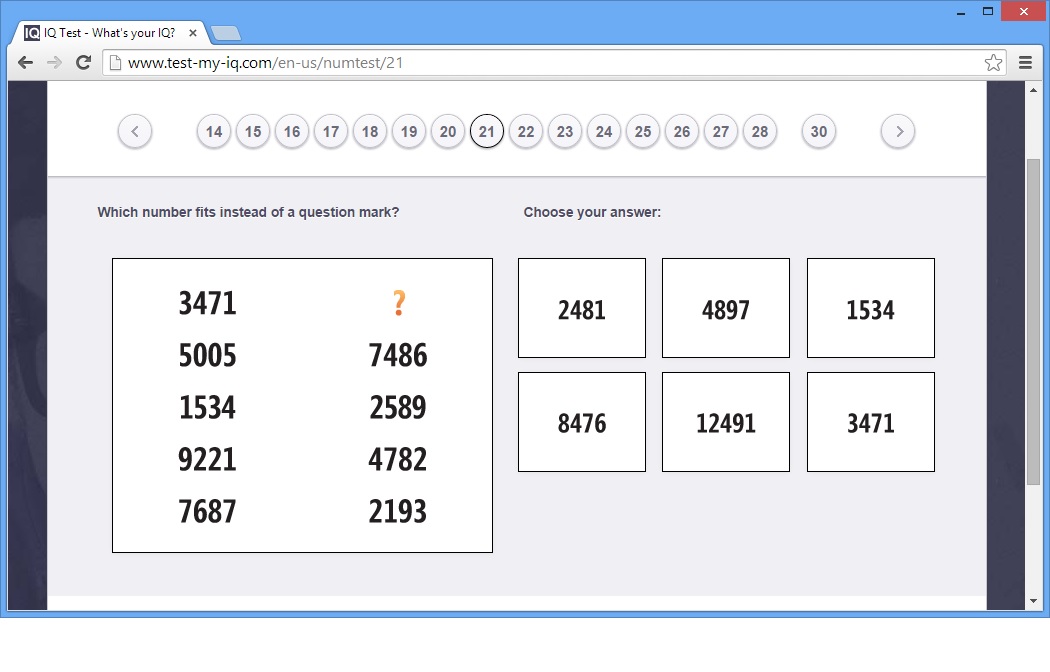The width and height of the screenshot is (1050, 672).
Task: Go to previous questions with left chevron
Action: pyautogui.click(x=135, y=131)
